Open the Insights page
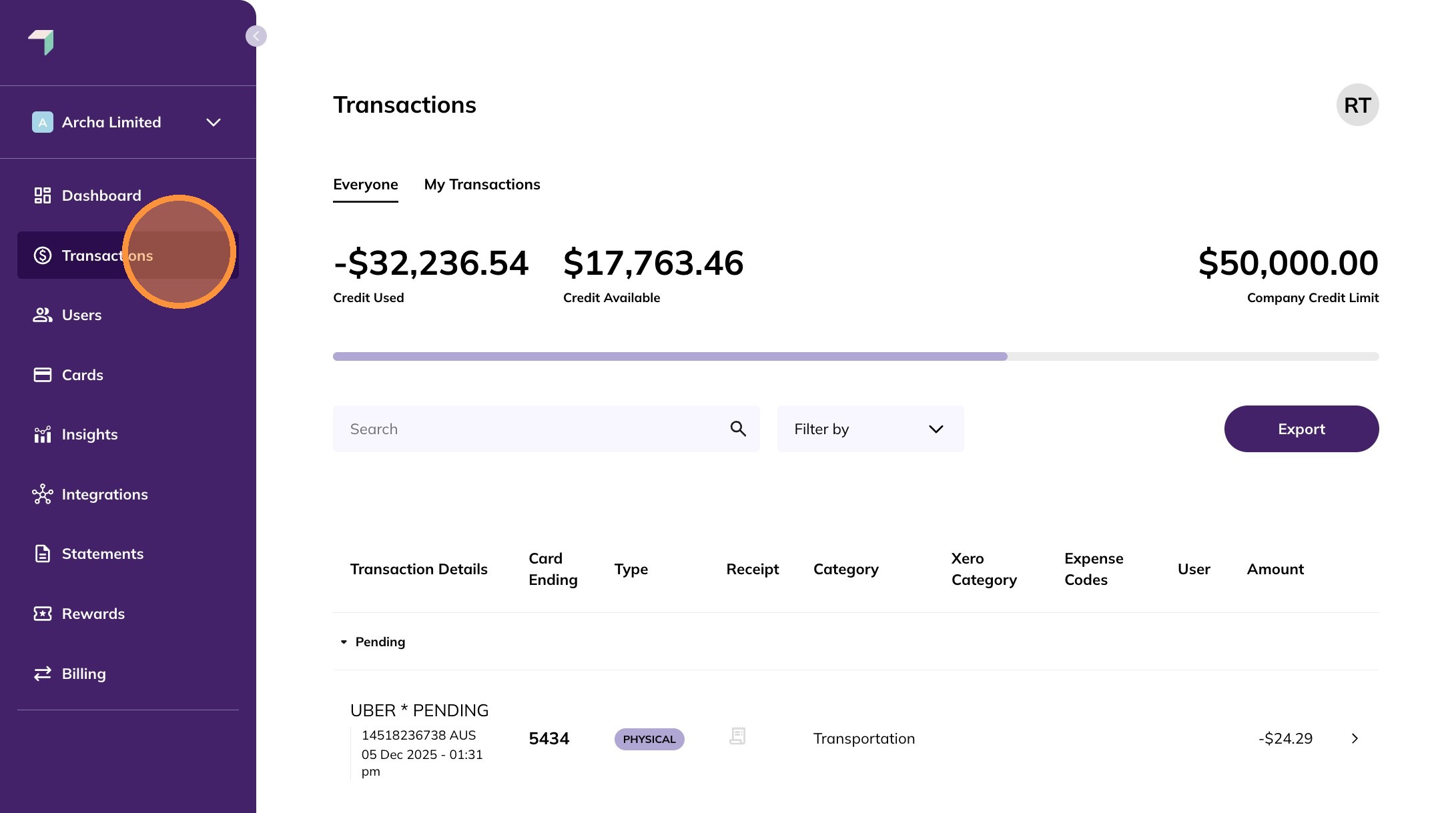 coord(89,434)
